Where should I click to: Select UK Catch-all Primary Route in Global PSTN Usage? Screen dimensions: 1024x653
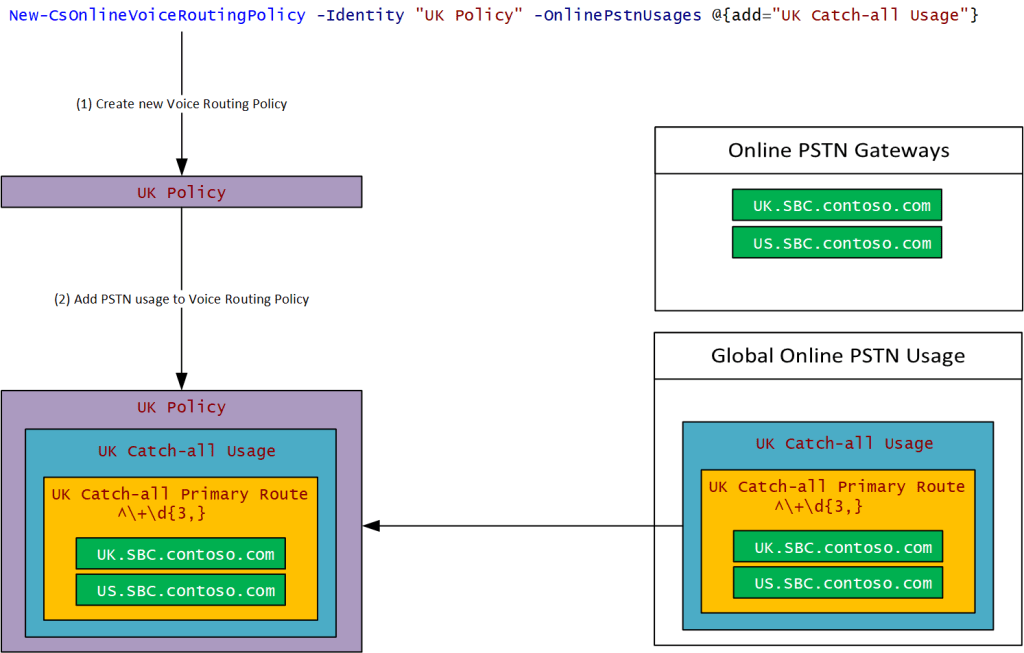pos(836,487)
